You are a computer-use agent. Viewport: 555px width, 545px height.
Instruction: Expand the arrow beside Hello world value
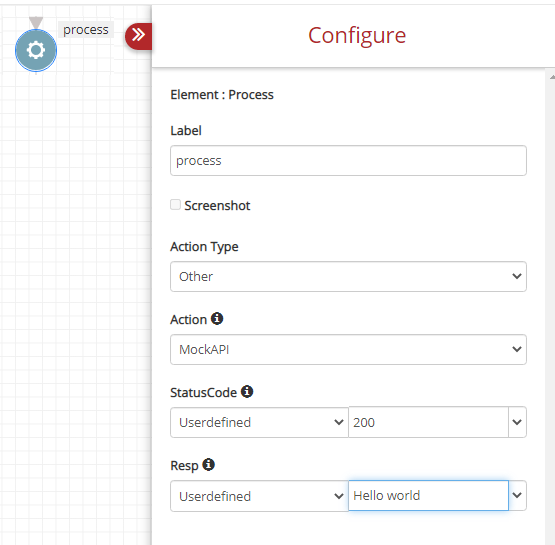pyautogui.click(x=517, y=495)
